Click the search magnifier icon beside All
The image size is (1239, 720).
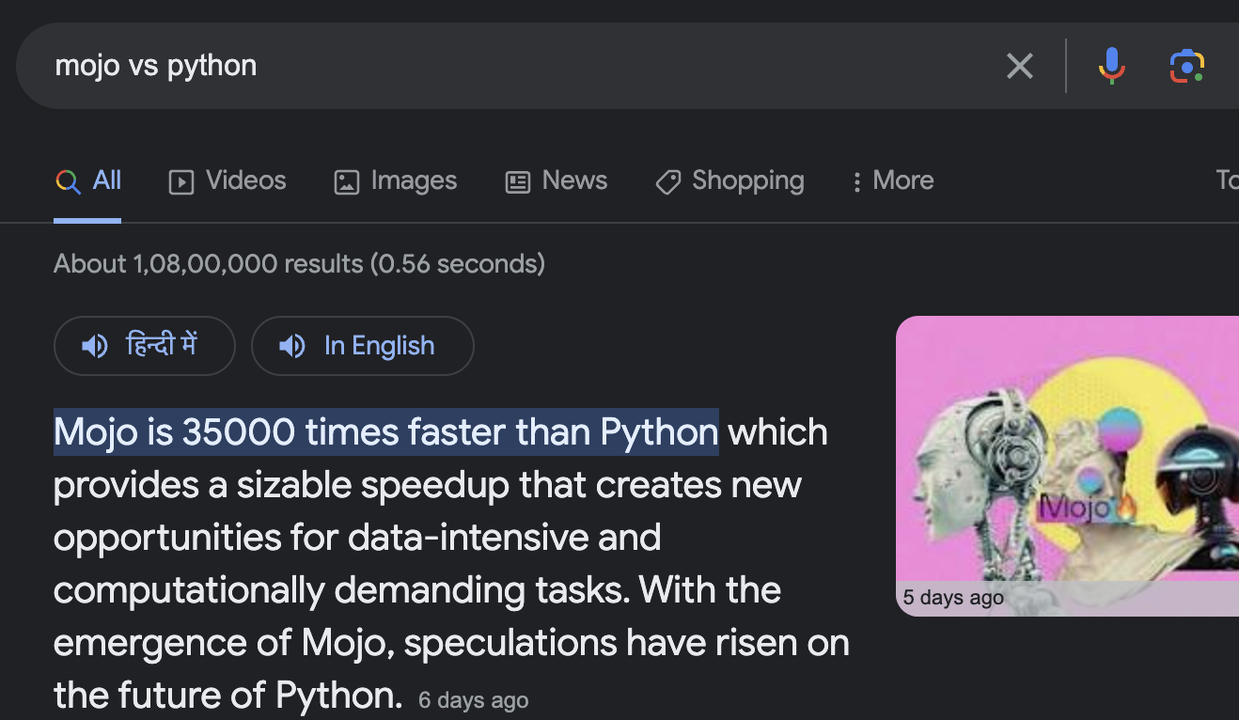click(x=68, y=181)
